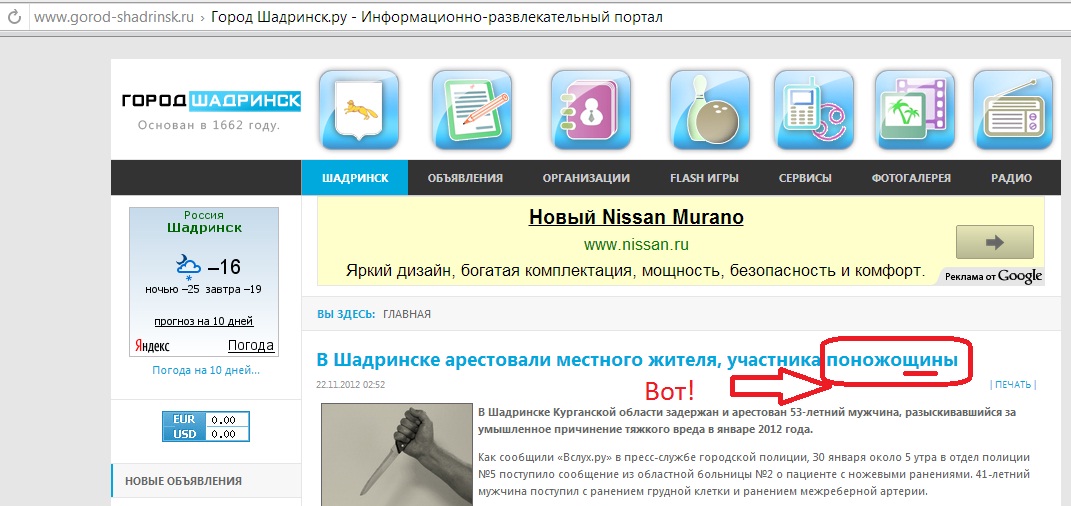Open the classifieds notepad with pencil icon
The height and width of the screenshot is (506, 1071).
(x=472, y=110)
